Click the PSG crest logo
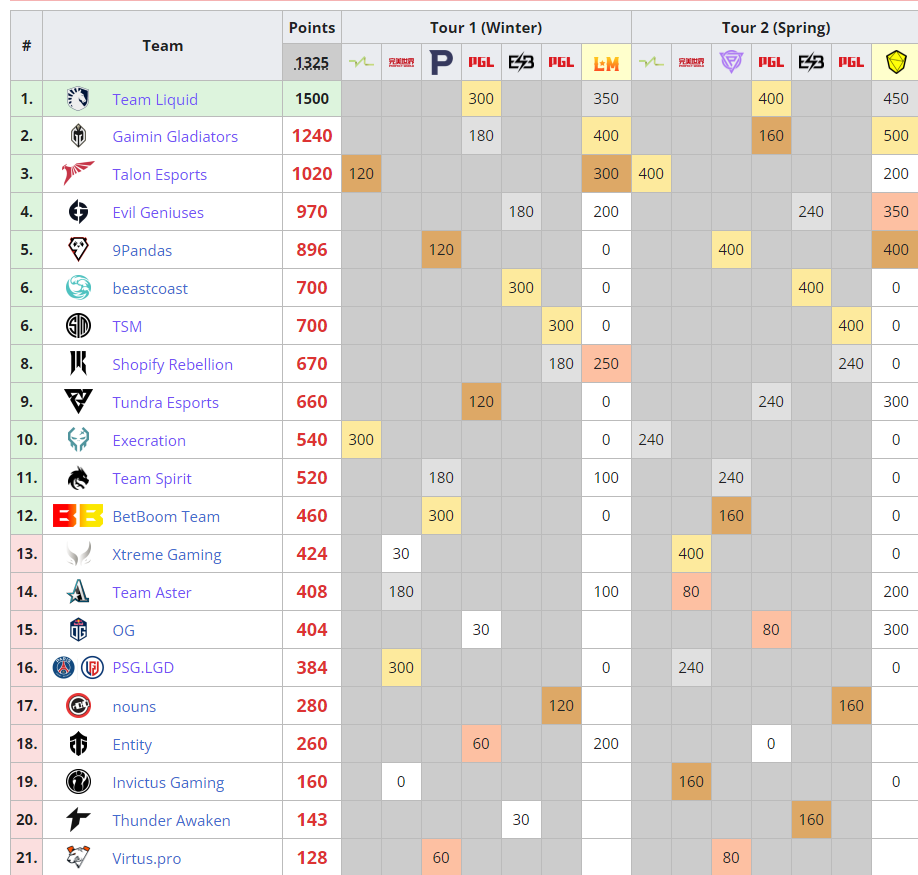 click(64, 667)
